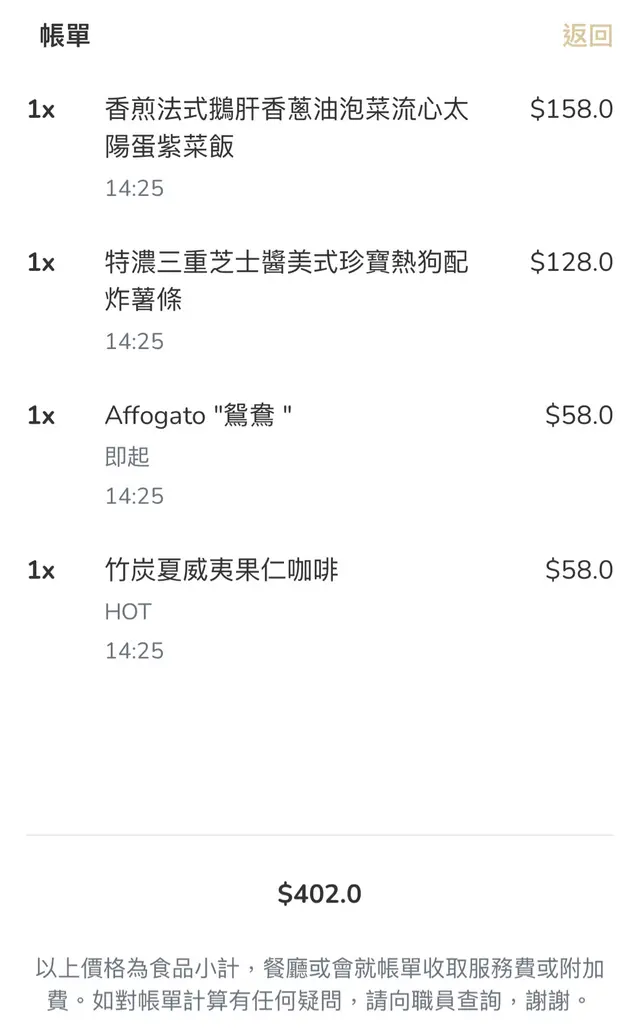The image size is (640, 1031).
Task: Click the 即起 note under Affogato
Action: [127, 457]
